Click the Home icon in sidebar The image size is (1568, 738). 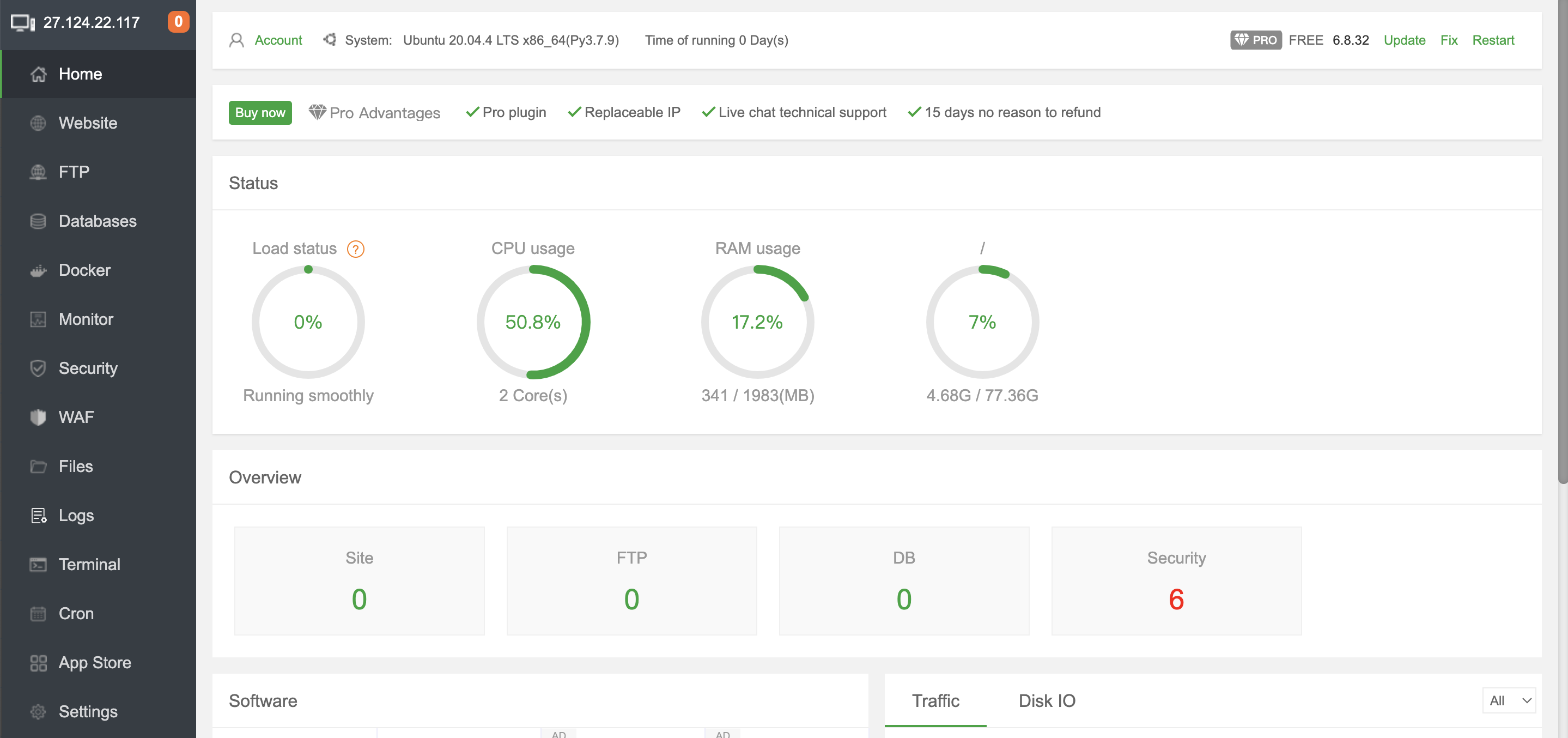[38, 74]
